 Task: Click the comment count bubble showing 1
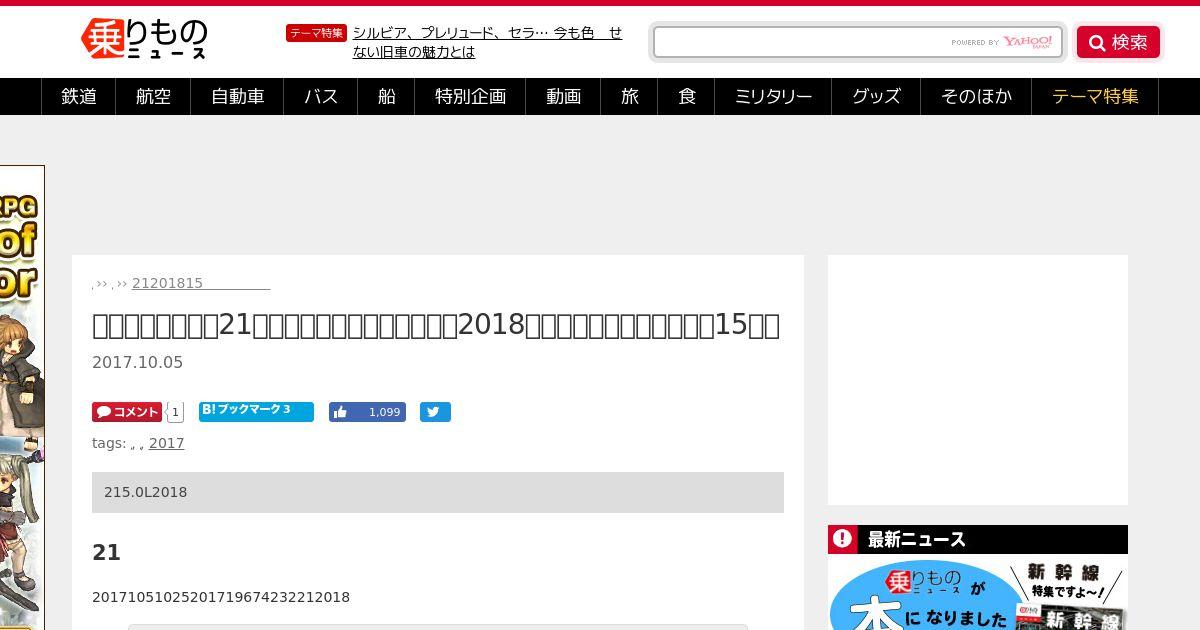[x=175, y=412]
